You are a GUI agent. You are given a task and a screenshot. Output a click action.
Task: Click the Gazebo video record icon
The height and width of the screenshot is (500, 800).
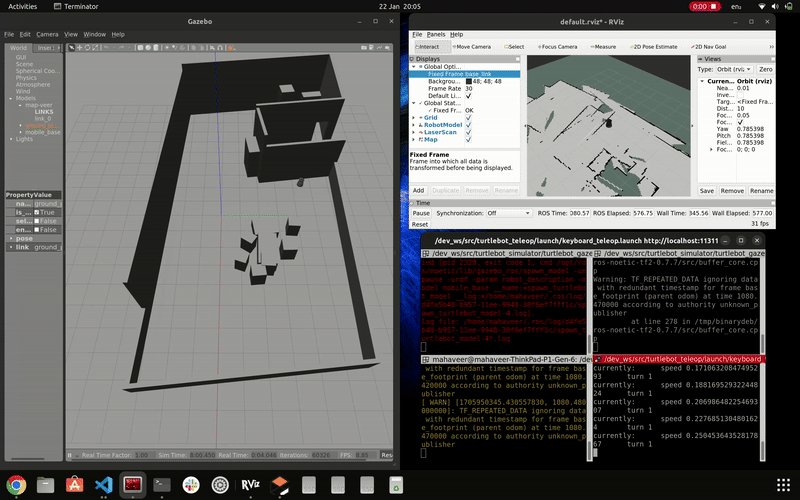click(x=388, y=47)
